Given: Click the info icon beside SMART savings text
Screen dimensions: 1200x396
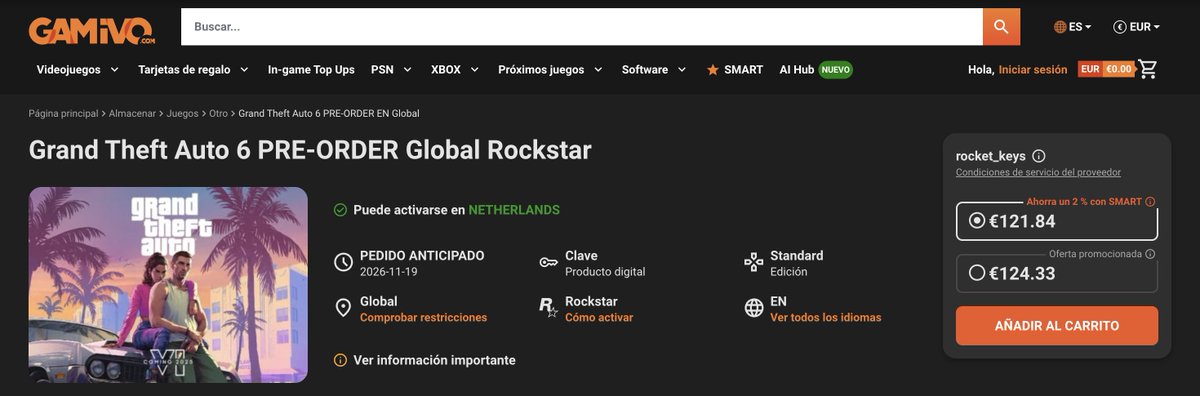Looking at the screenshot, I should [x=1150, y=202].
